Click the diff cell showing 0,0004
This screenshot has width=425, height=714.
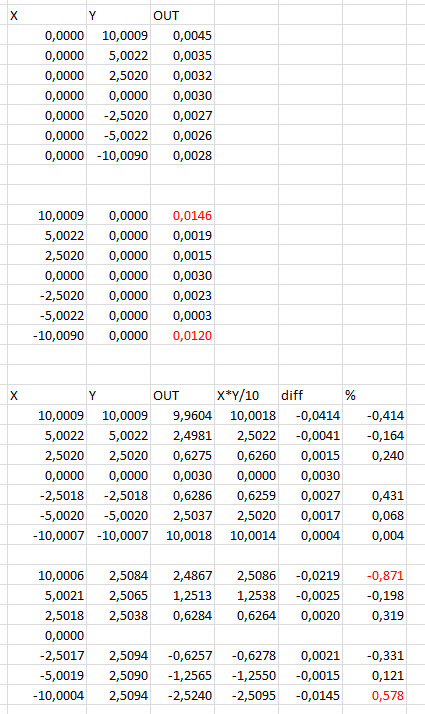point(310,536)
